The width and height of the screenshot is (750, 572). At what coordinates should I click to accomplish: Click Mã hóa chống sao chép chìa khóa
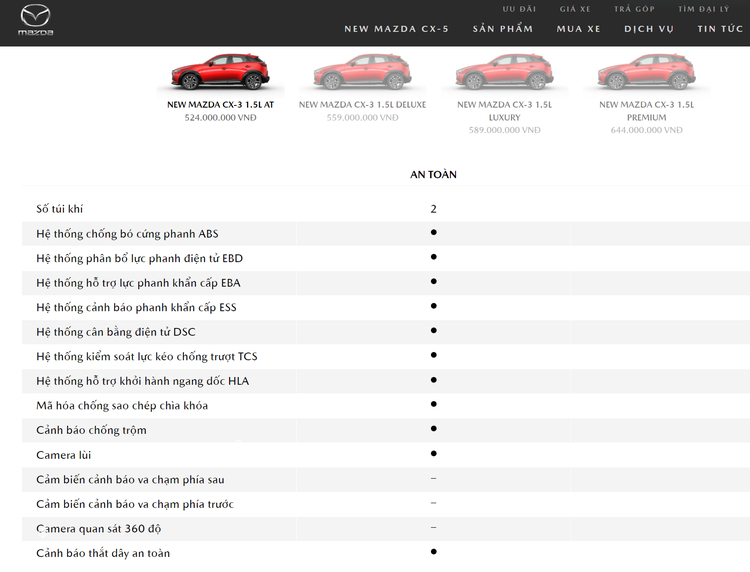[x=122, y=406]
